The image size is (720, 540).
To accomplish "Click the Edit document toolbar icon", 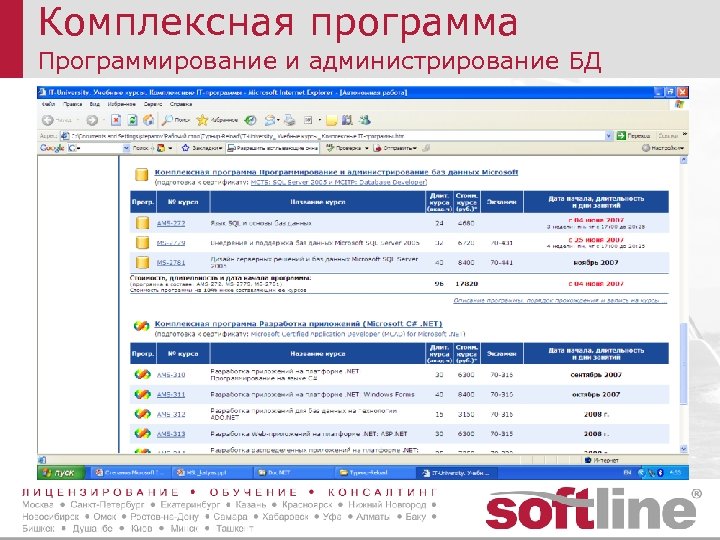I will click(x=308, y=120).
